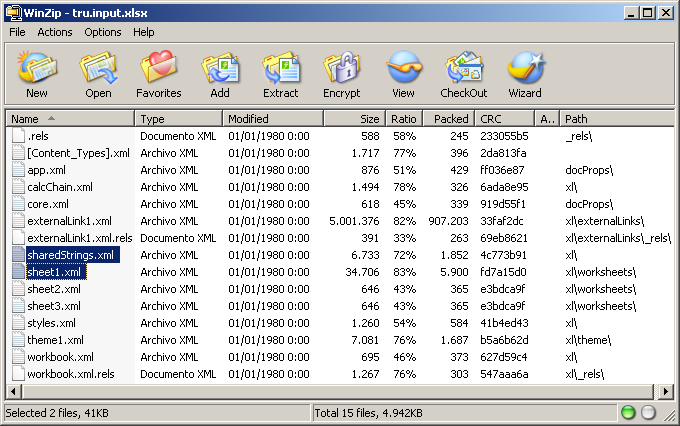This screenshot has width=680, height=426.
Task: Open the File menu
Action: pos(17,32)
